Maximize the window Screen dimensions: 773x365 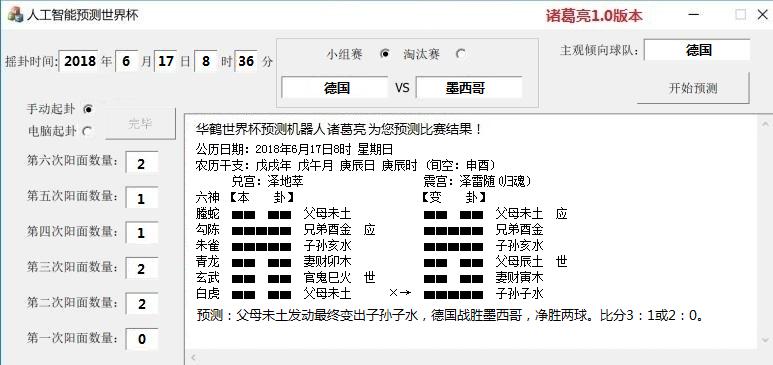740,15
